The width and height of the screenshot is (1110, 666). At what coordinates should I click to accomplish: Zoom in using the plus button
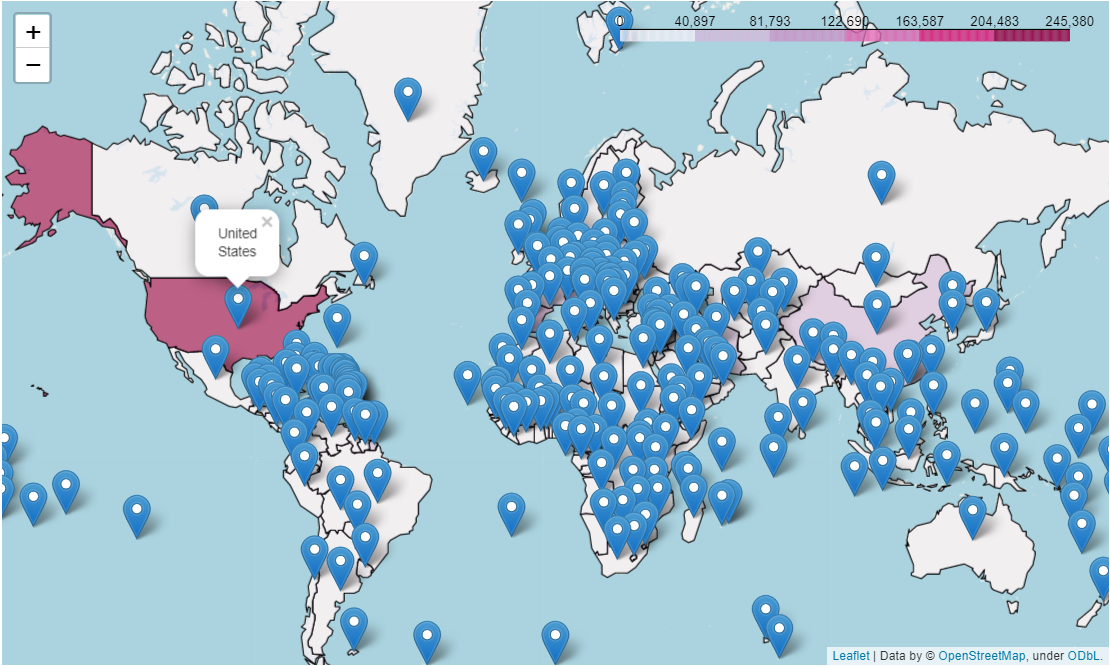(33, 32)
